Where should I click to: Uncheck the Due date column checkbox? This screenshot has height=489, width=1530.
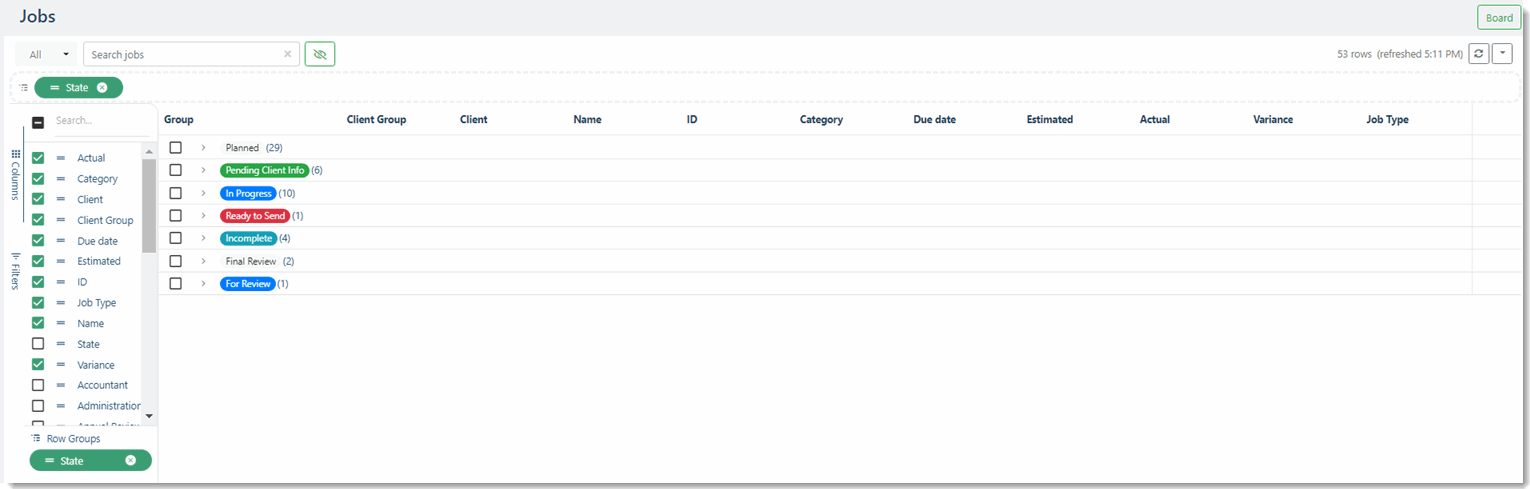(x=38, y=241)
